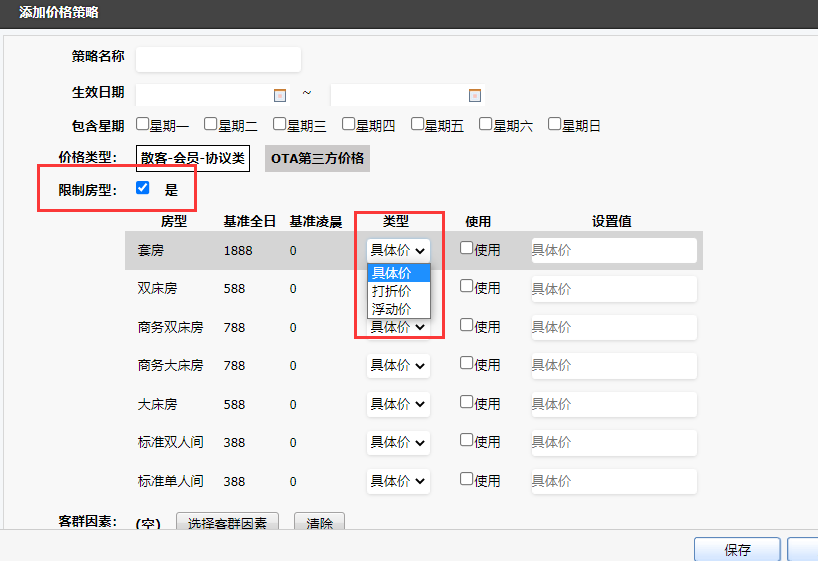Screen dimensions: 818x561
Task: Select 具体价 option in dropdown list
Action: [399, 273]
